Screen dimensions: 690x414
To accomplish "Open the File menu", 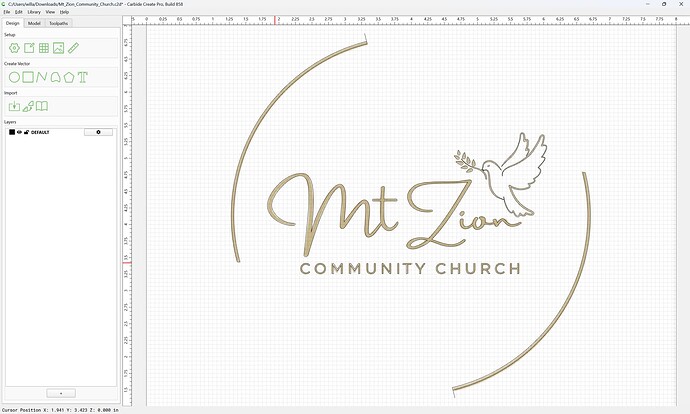I will (x=7, y=12).
